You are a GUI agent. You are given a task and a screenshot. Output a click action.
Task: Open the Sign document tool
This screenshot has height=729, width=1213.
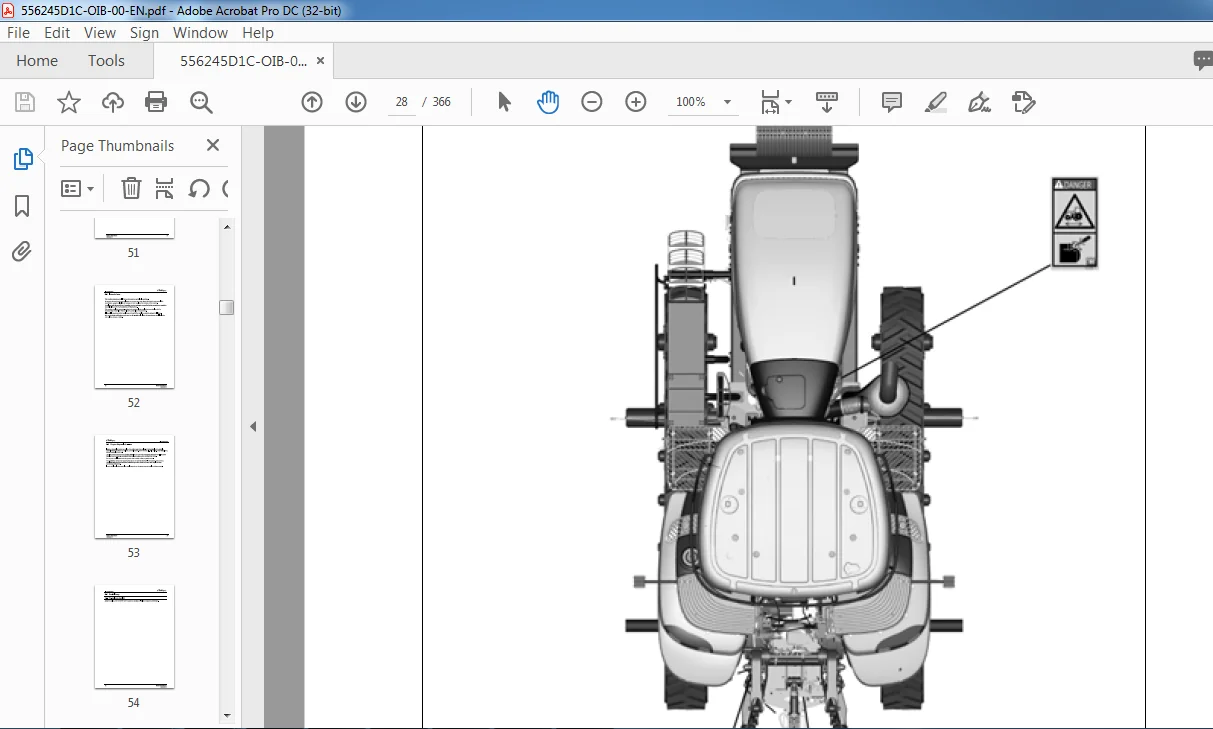click(x=980, y=102)
